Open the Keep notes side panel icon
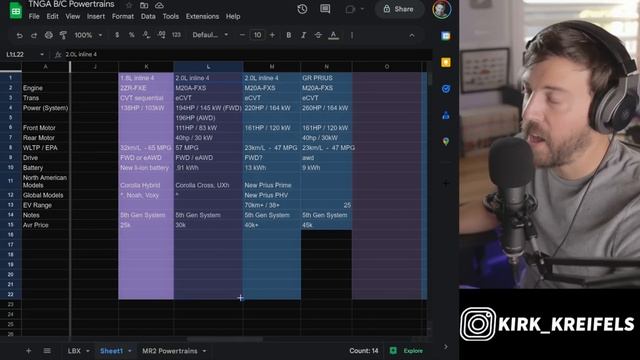640x360 pixels. tap(446, 62)
